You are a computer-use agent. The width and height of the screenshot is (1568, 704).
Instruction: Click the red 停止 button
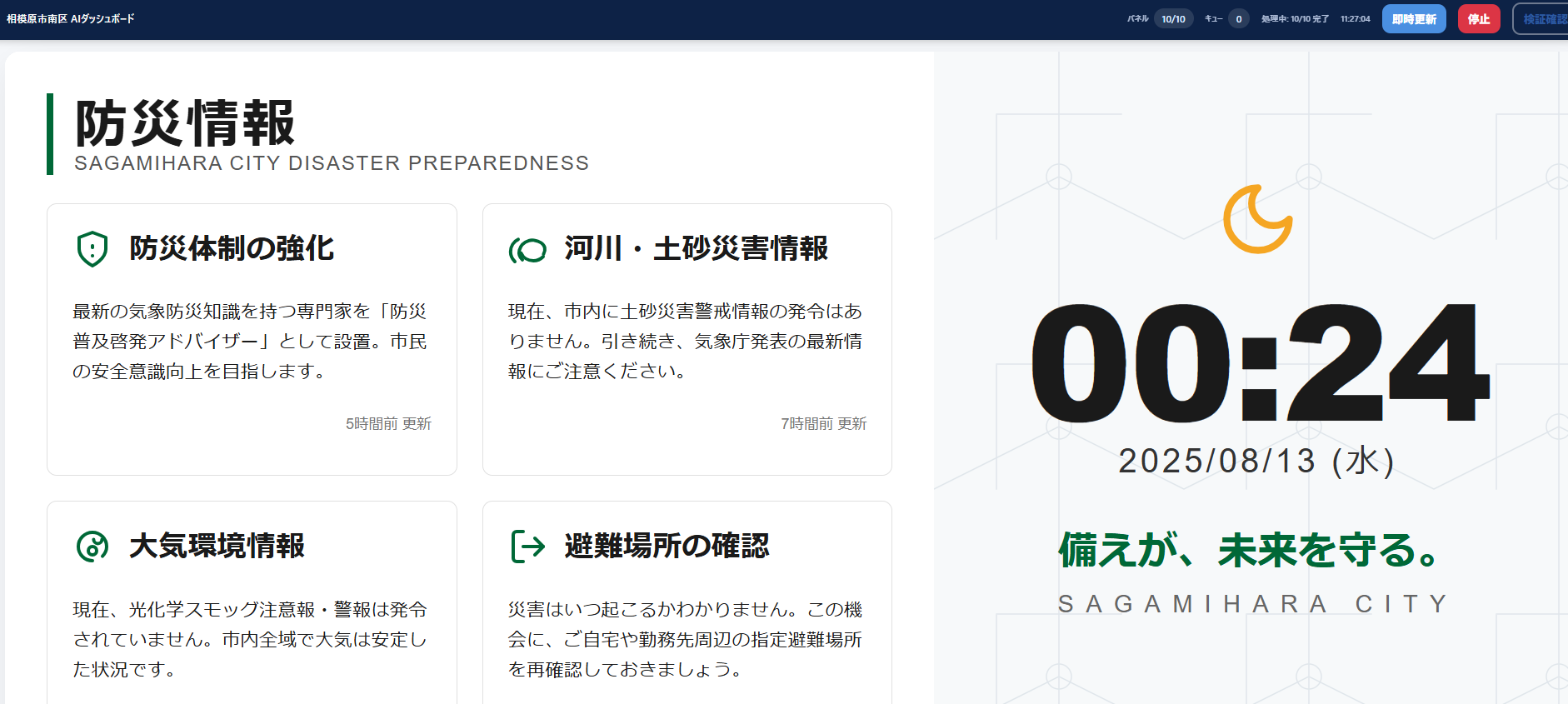(1479, 19)
